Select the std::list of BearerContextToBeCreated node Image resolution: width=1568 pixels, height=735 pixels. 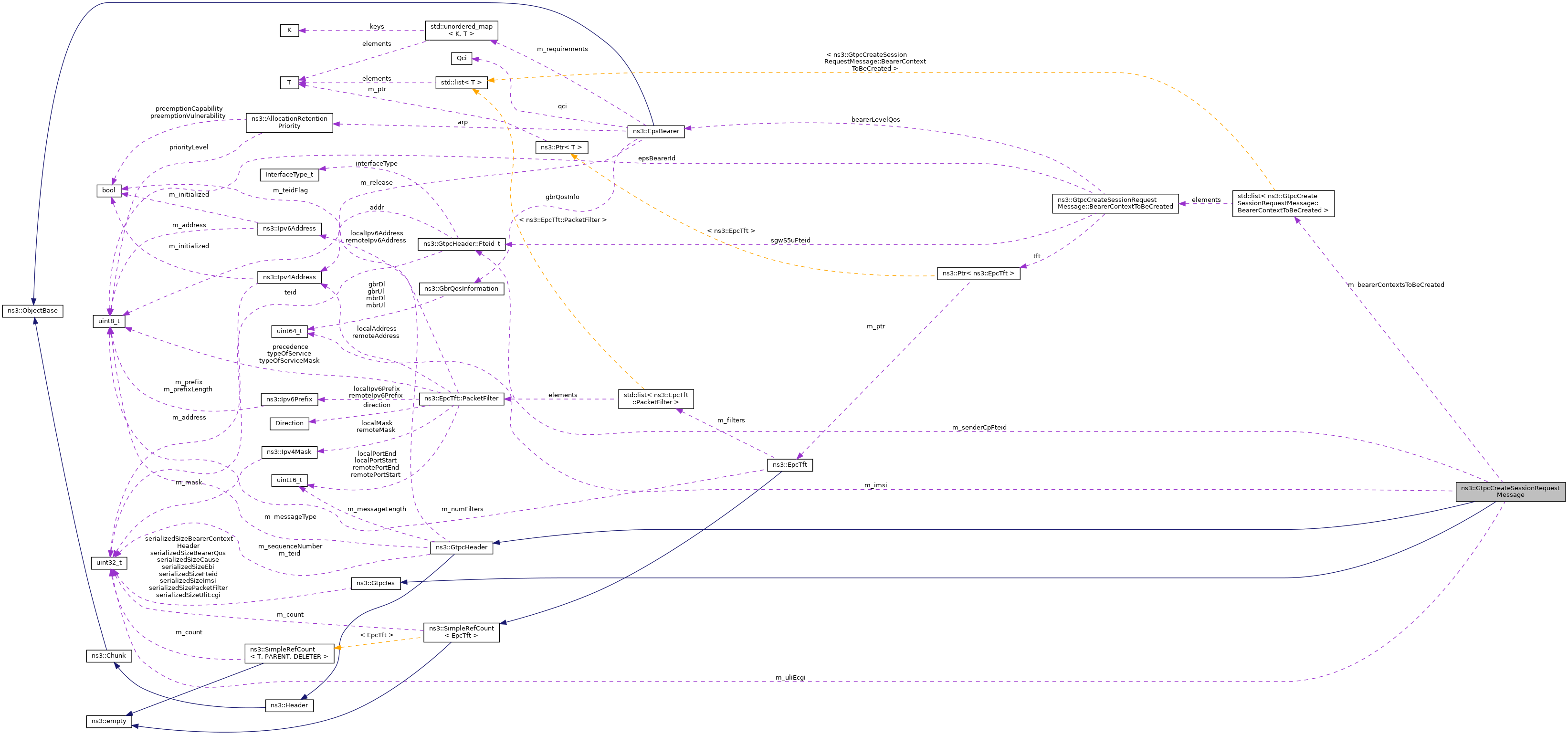(1283, 204)
